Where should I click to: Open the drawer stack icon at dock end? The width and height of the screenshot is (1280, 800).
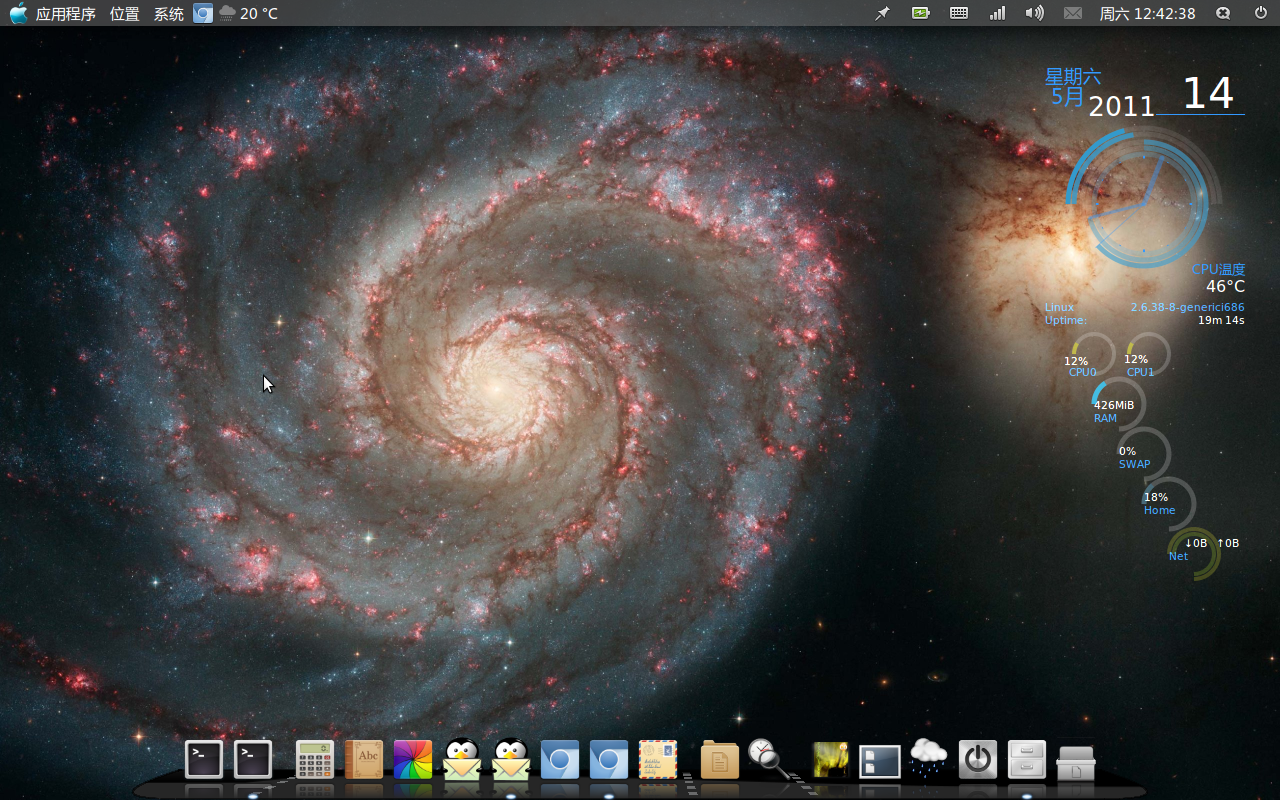tap(1076, 763)
